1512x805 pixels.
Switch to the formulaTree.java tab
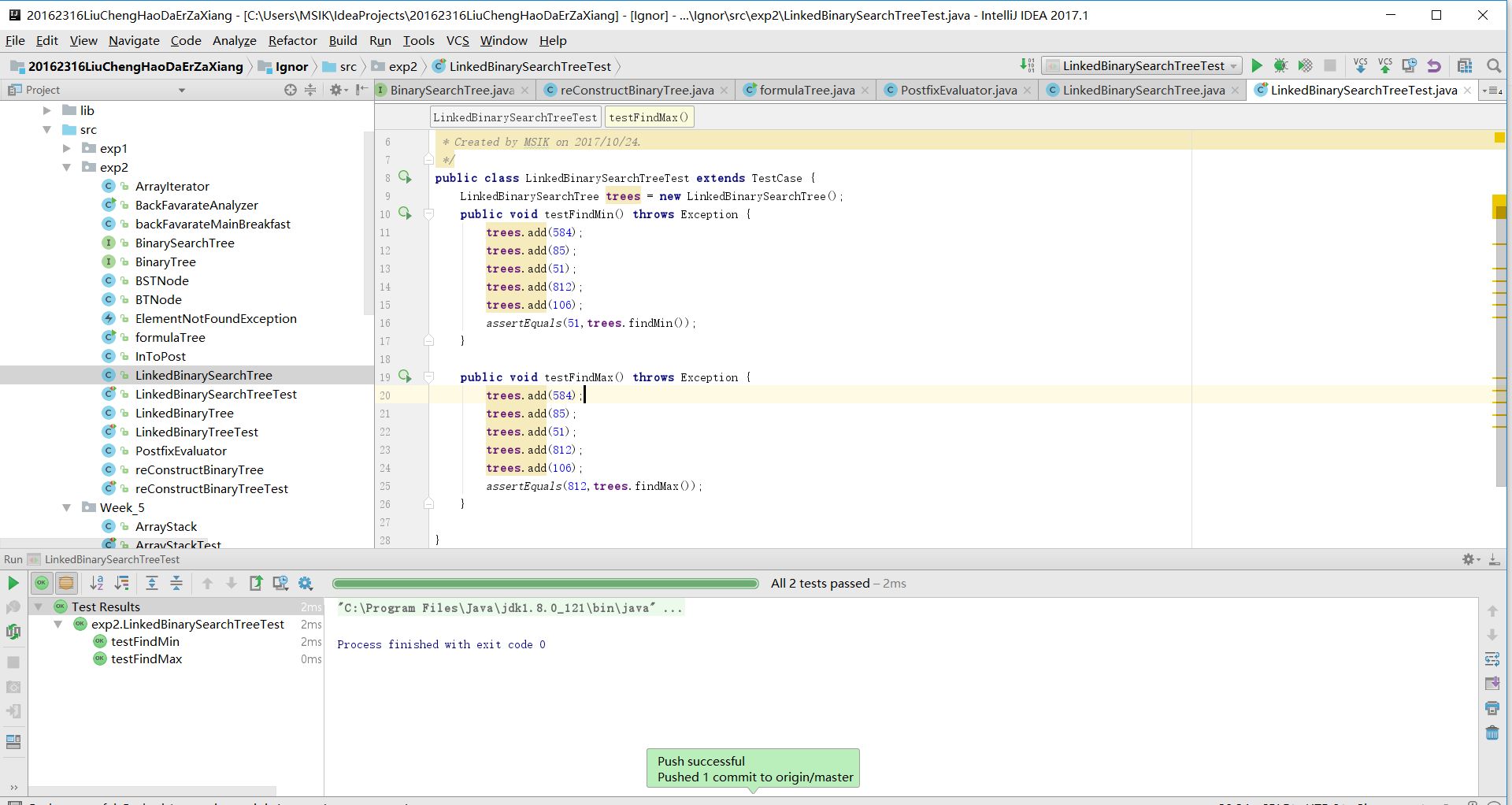(806, 90)
